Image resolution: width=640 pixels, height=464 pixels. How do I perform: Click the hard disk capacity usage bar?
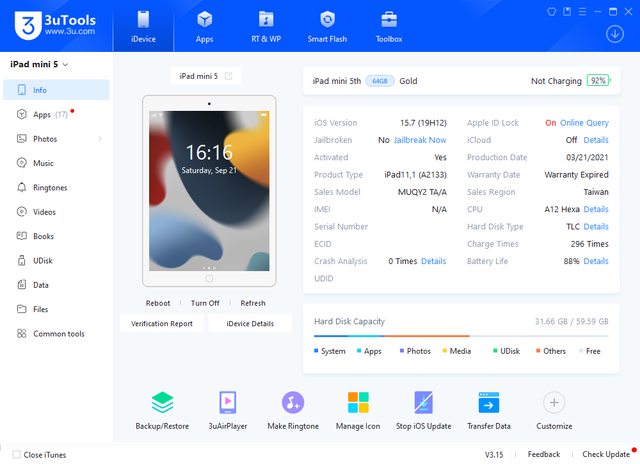(x=460, y=336)
